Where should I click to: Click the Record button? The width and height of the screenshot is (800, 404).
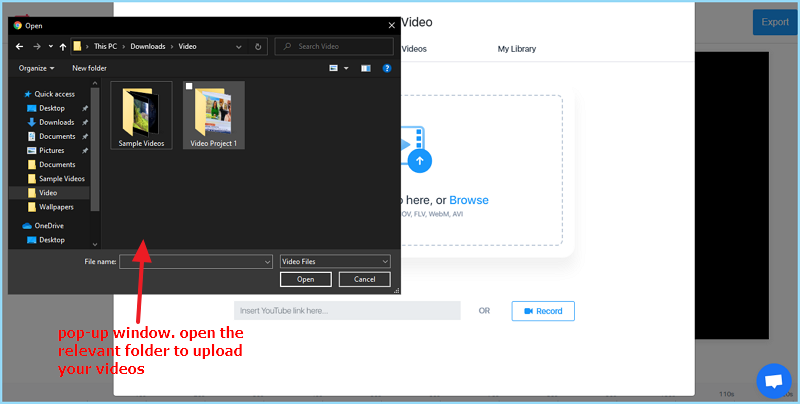[543, 311]
